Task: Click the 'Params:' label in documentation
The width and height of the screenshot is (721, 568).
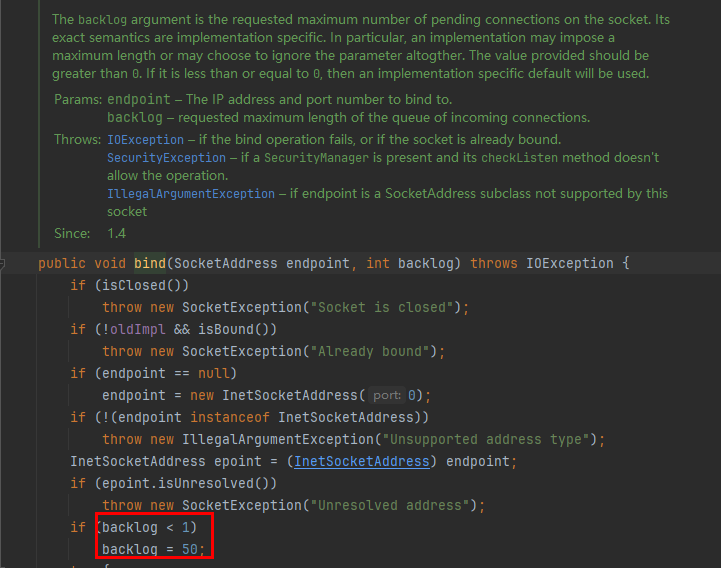Action: (x=78, y=99)
